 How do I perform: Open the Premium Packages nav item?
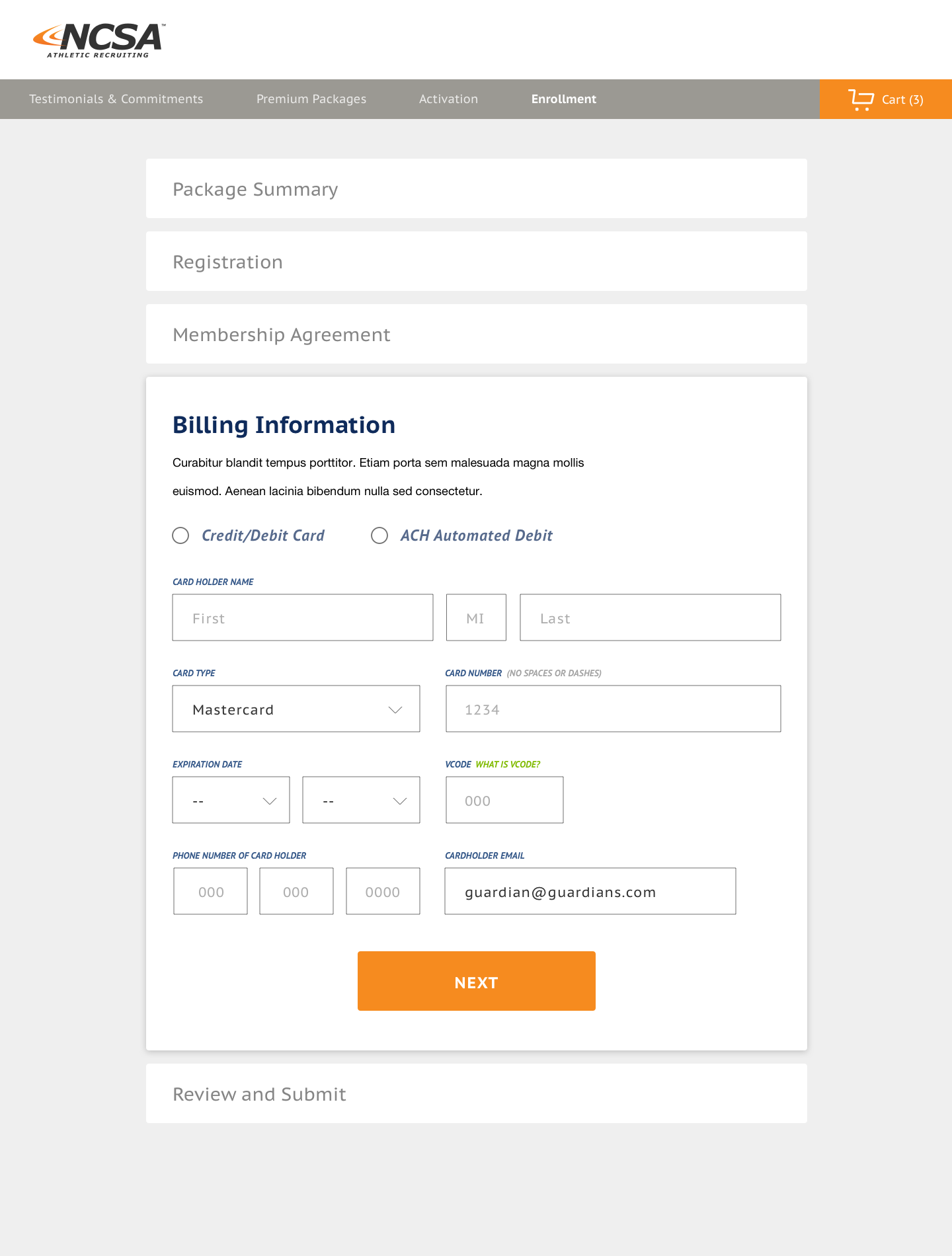(311, 99)
